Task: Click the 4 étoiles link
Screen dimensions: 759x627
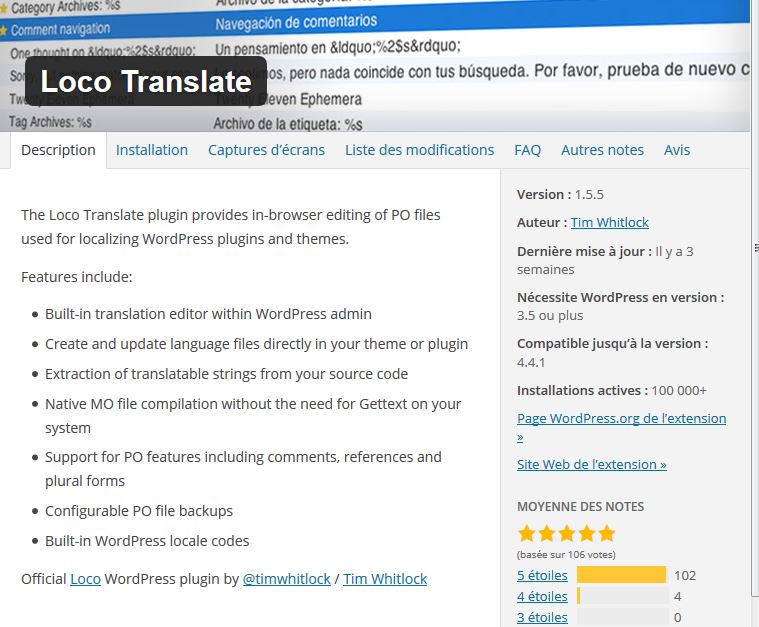Action: coord(542,597)
